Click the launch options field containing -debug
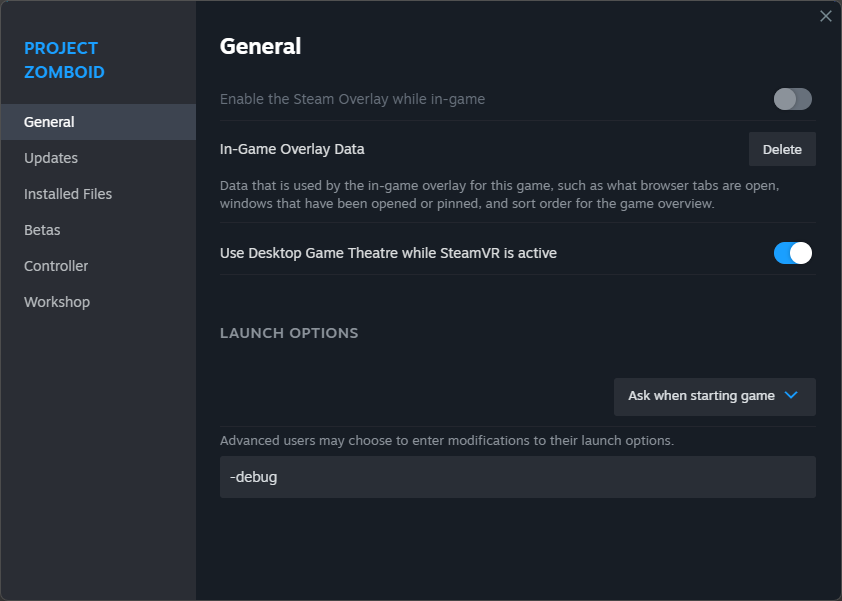Viewport: 842px width, 601px height. pyautogui.click(x=517, y=477)
